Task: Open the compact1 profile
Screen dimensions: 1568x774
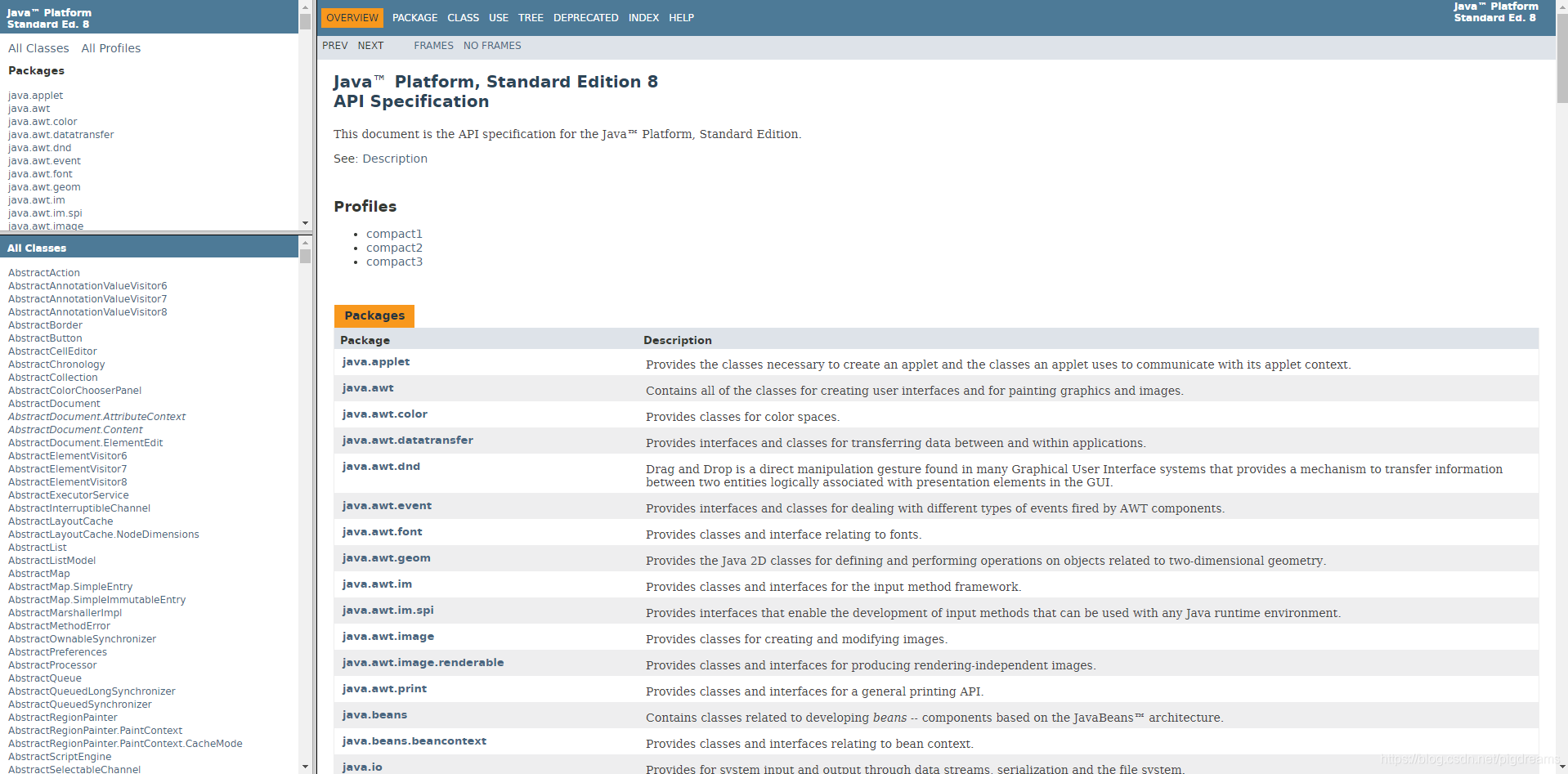Action: (394, 234)
